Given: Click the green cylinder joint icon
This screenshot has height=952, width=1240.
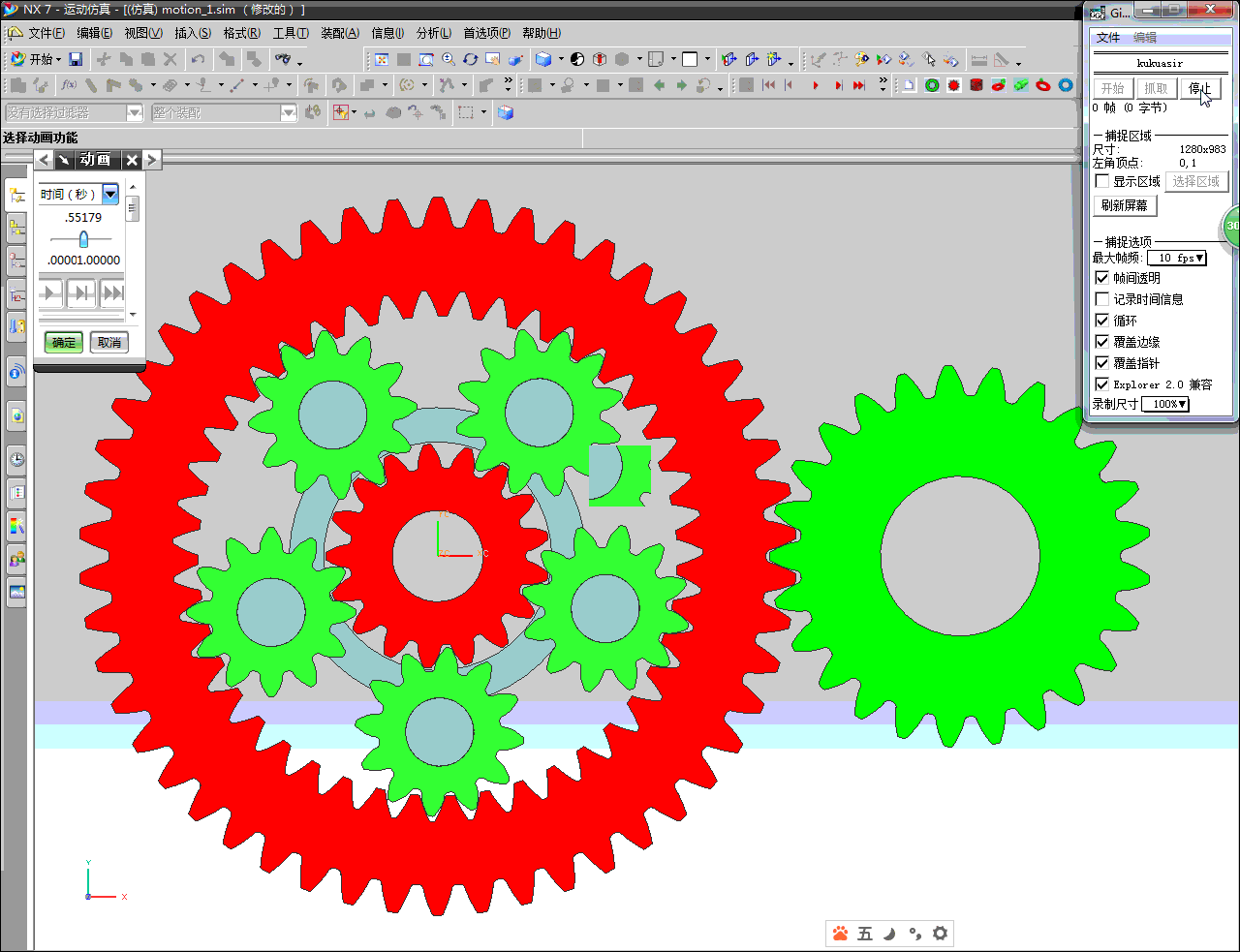Looking at the screenshot, I should pyautogui.click(x=1021, y=85).
